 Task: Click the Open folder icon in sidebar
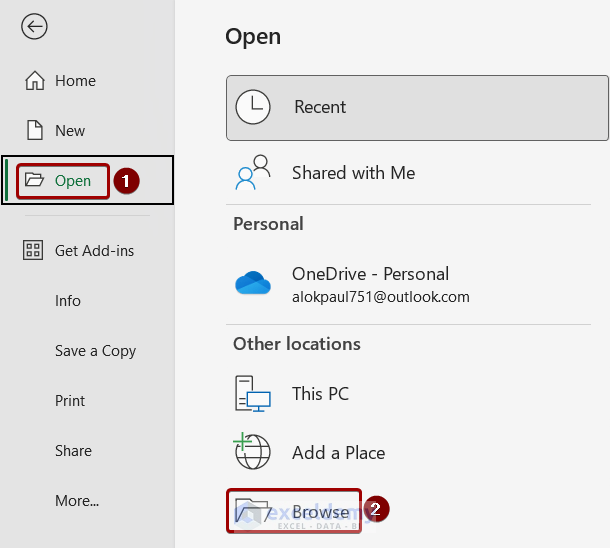[x=34, y=181]
